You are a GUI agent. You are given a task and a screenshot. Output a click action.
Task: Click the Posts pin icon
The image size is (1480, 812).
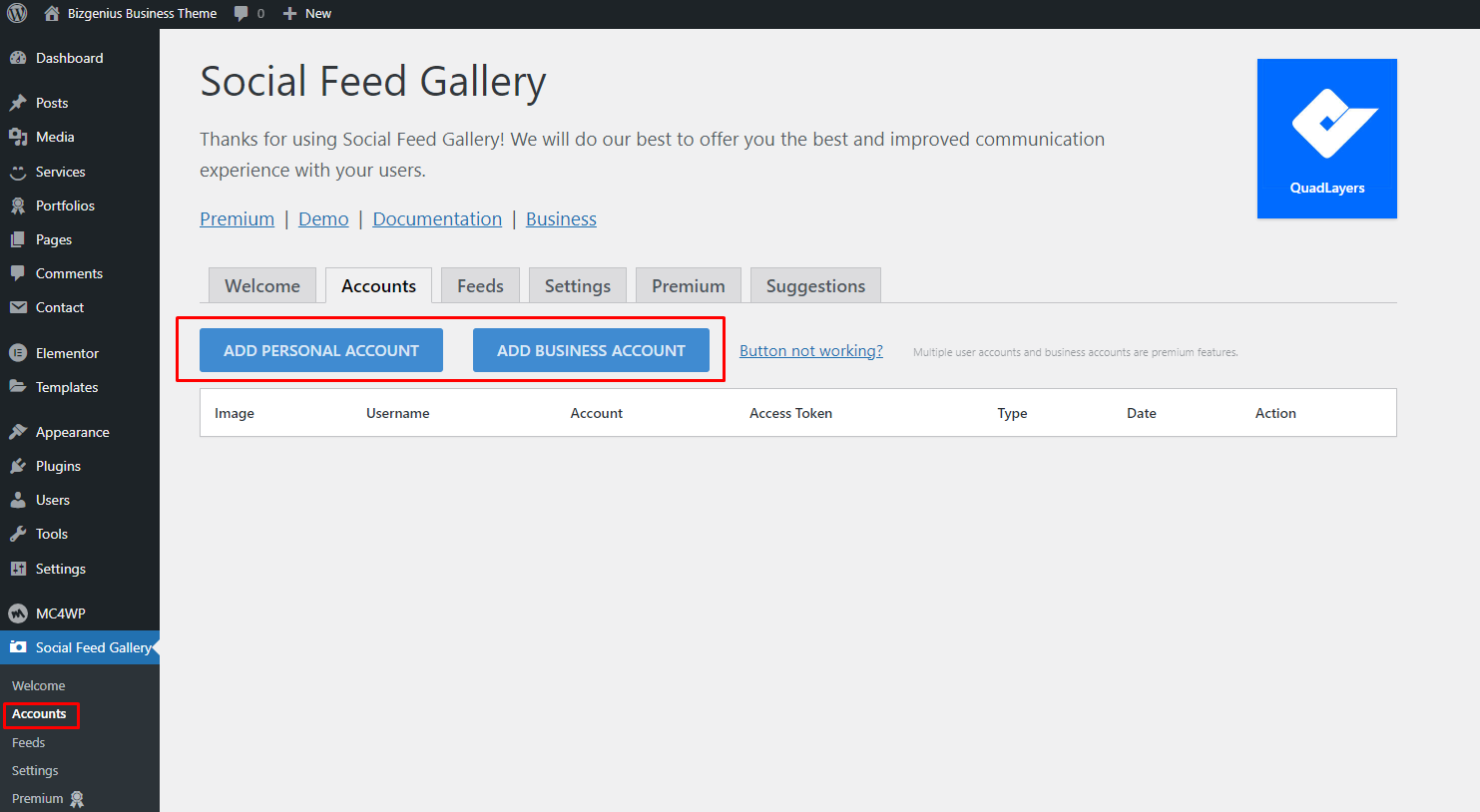pos(18,103)
